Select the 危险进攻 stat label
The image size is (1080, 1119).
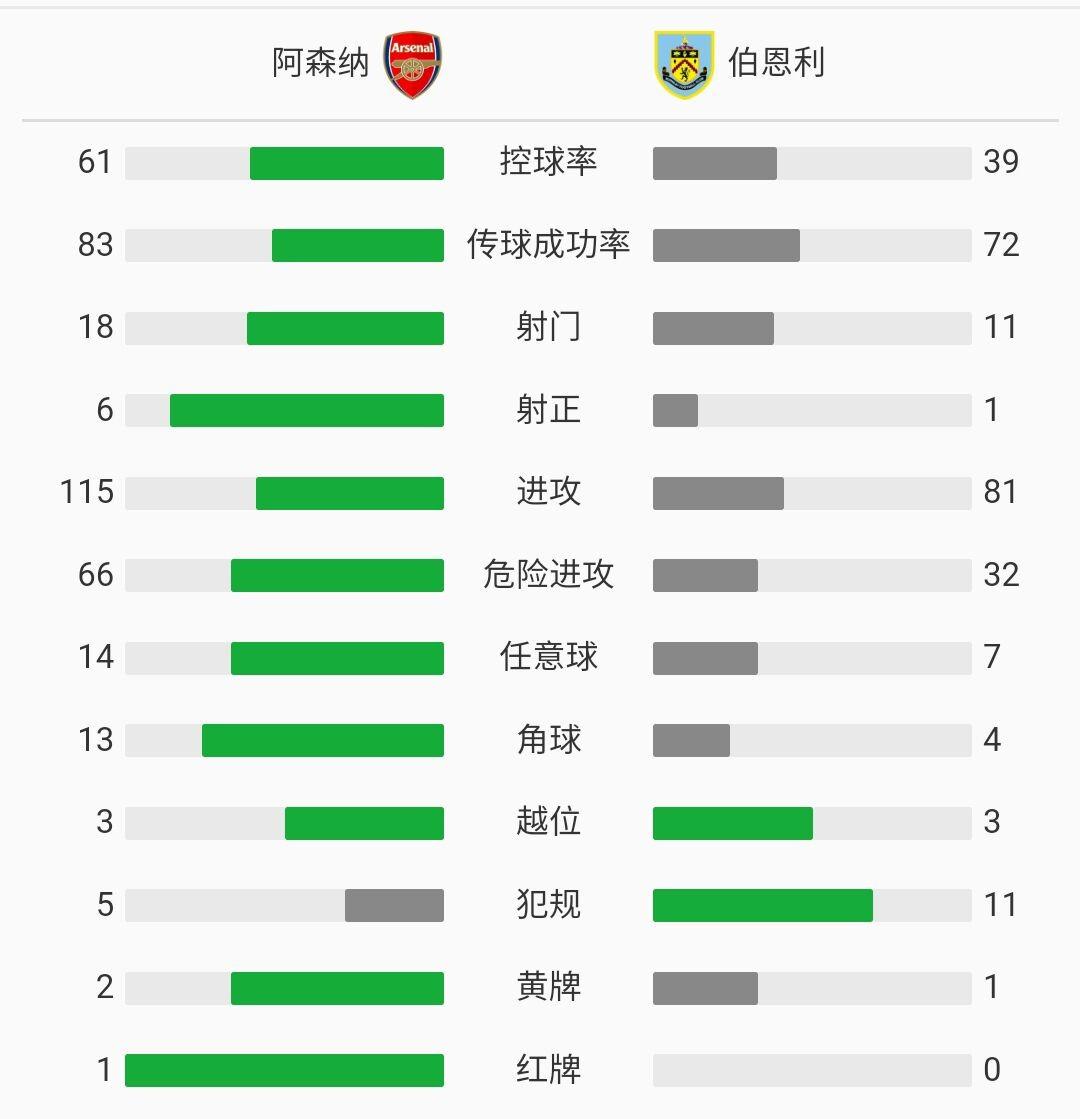pyautogui.click(x=548, y=574)
